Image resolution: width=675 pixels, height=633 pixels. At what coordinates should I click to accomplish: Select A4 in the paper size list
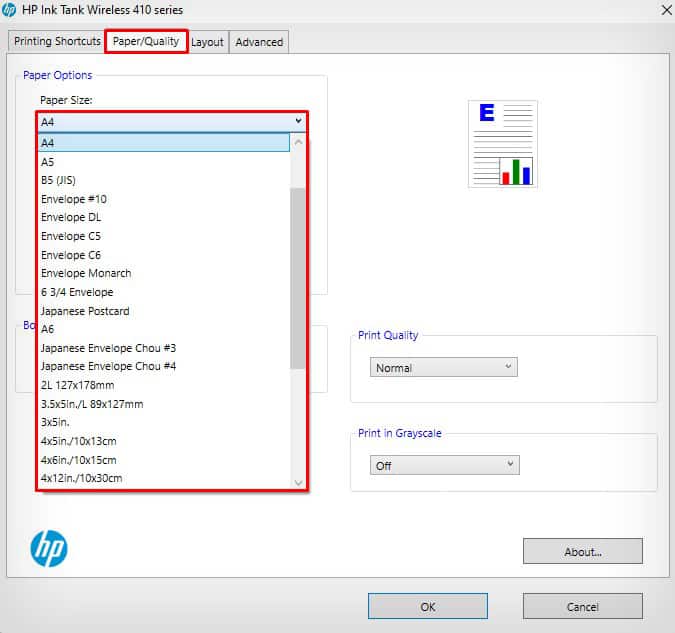point(164,143)
